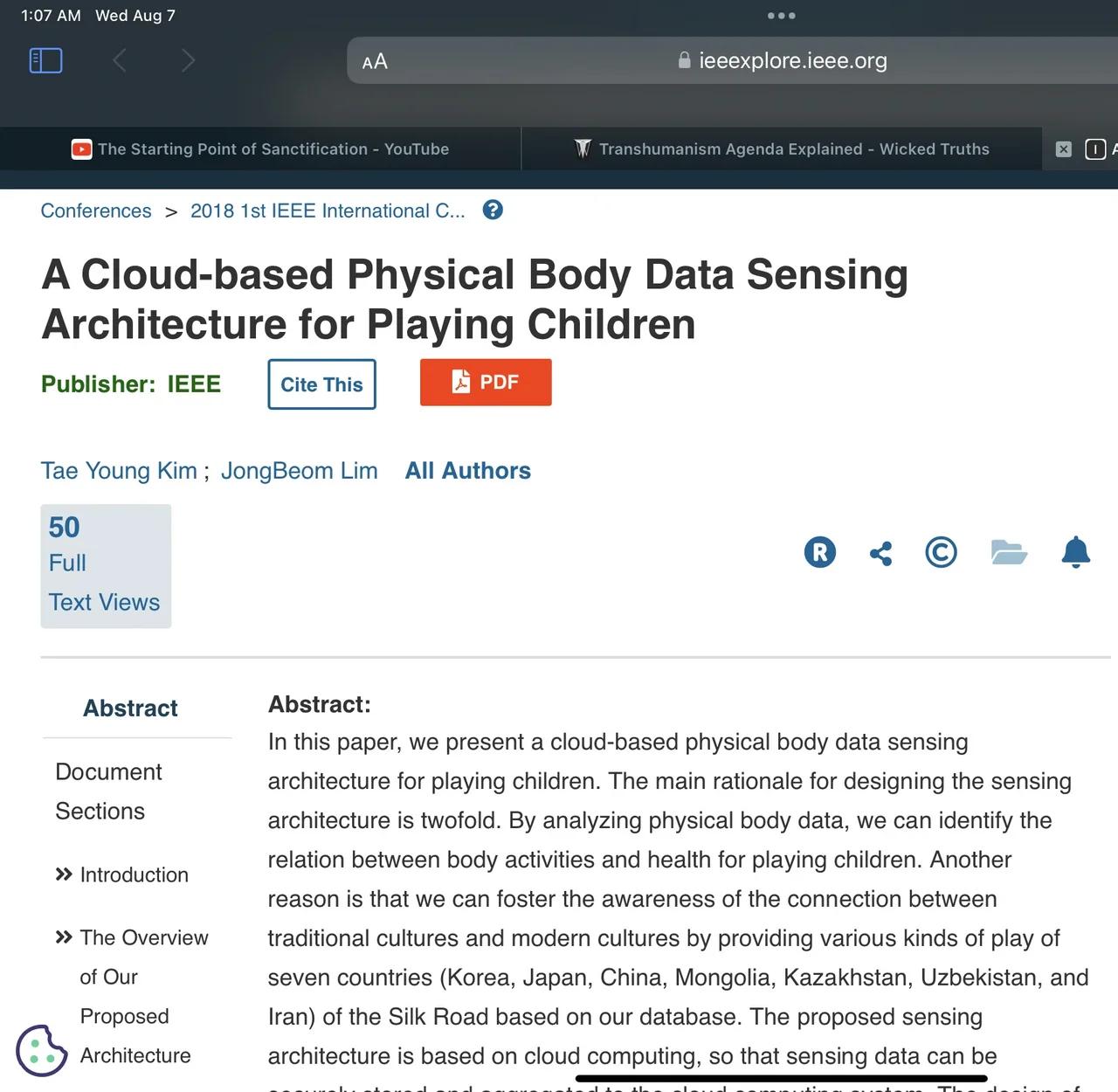The width and height of the screenshot is (1118, 1092).
Task: Select Abstract in the document sections menu
Action: click(130, 708)
